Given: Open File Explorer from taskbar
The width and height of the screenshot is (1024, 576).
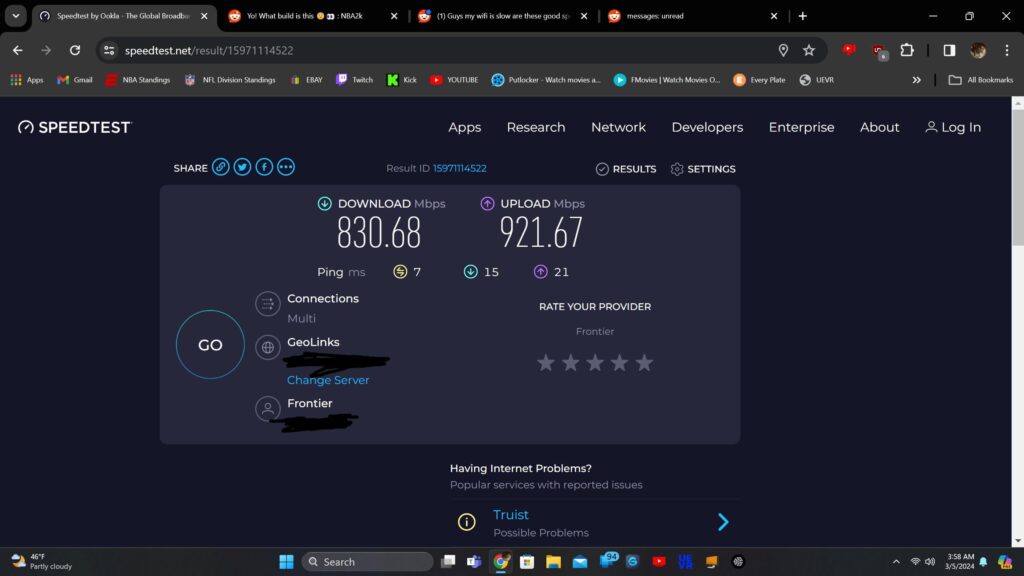Looking at the screenshot, I should [x=553, y=562].
